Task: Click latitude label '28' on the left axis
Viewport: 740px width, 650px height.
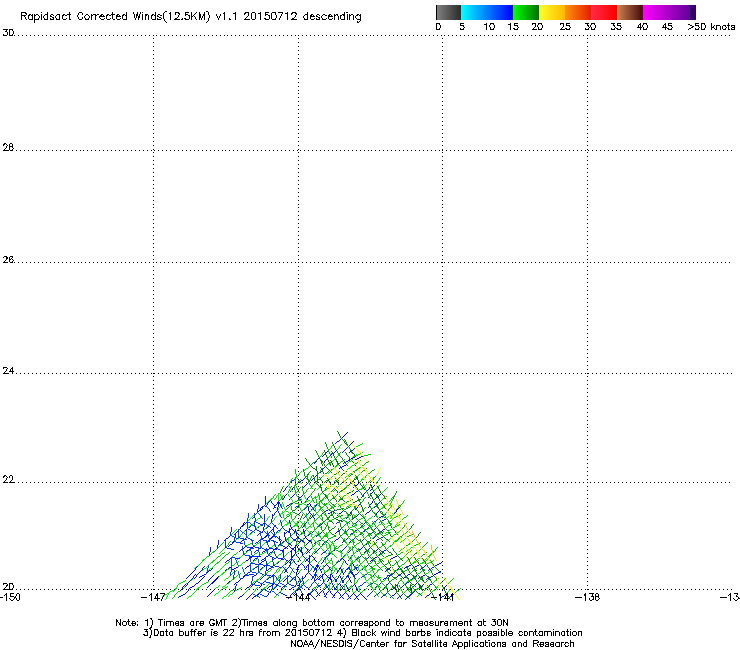Action: pyautogui.click(x=8, y=148)
